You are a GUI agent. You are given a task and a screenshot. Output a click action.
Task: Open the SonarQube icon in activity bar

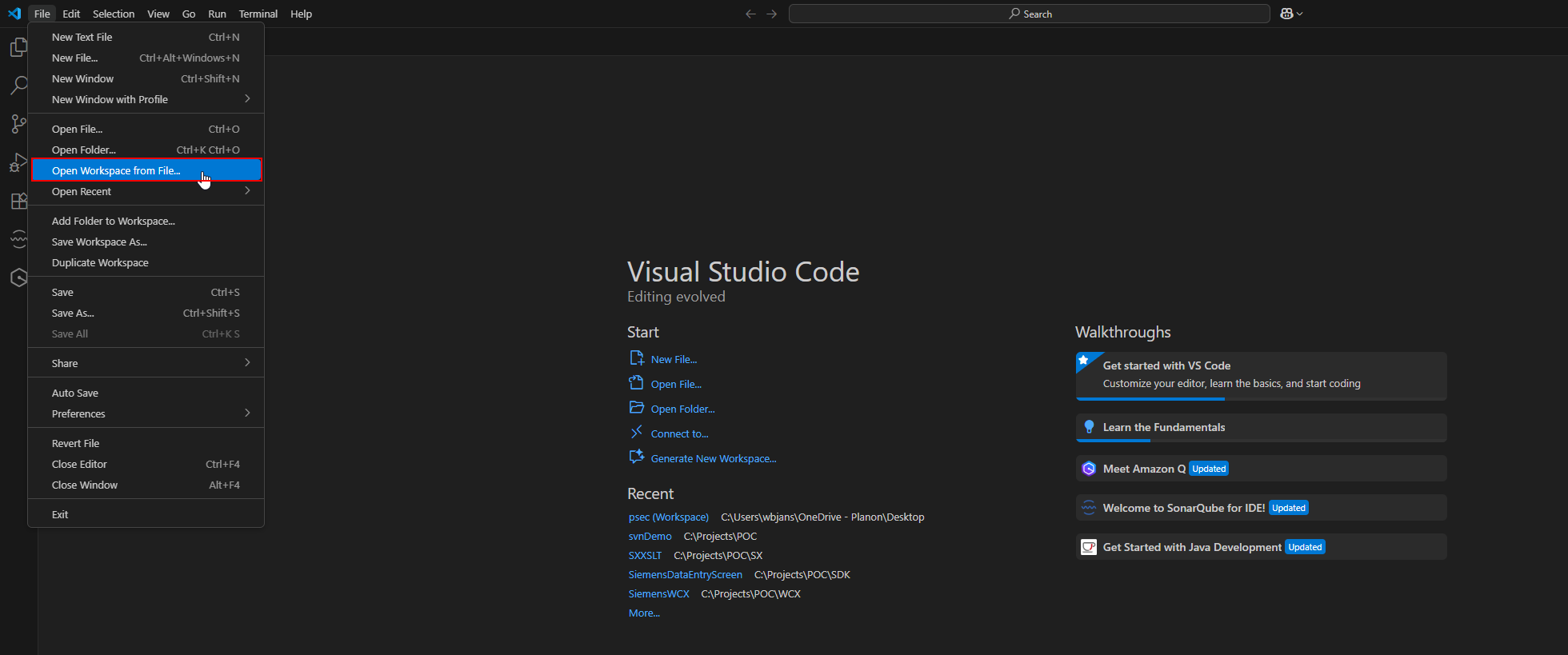pyautogui.click(x=18, y=239)
